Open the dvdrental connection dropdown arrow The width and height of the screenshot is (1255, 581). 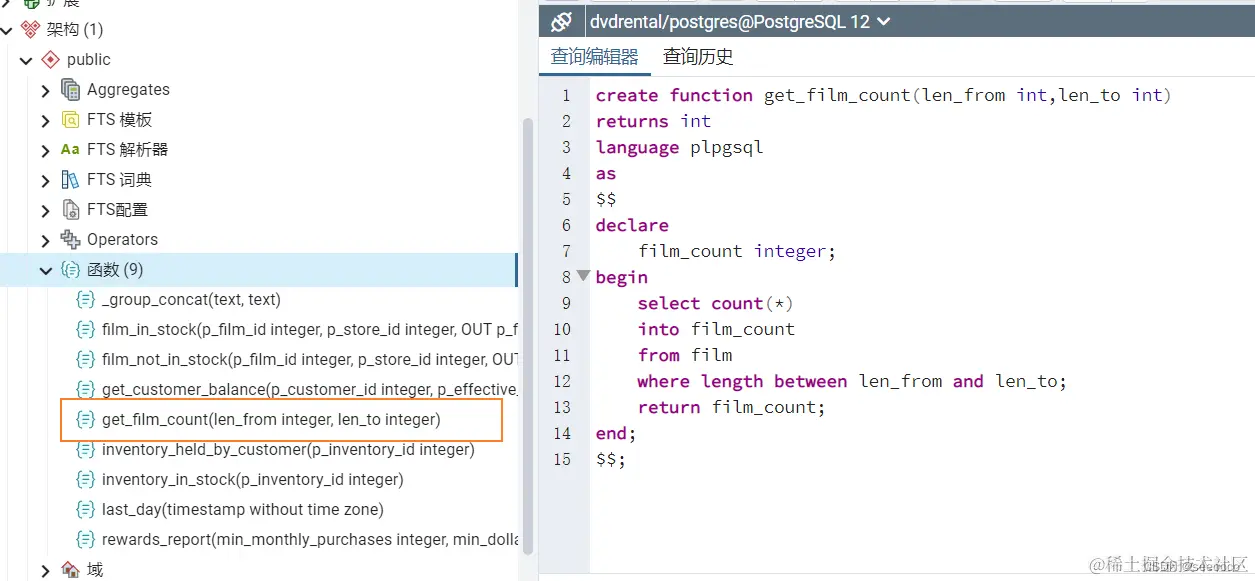coord(883,21)
